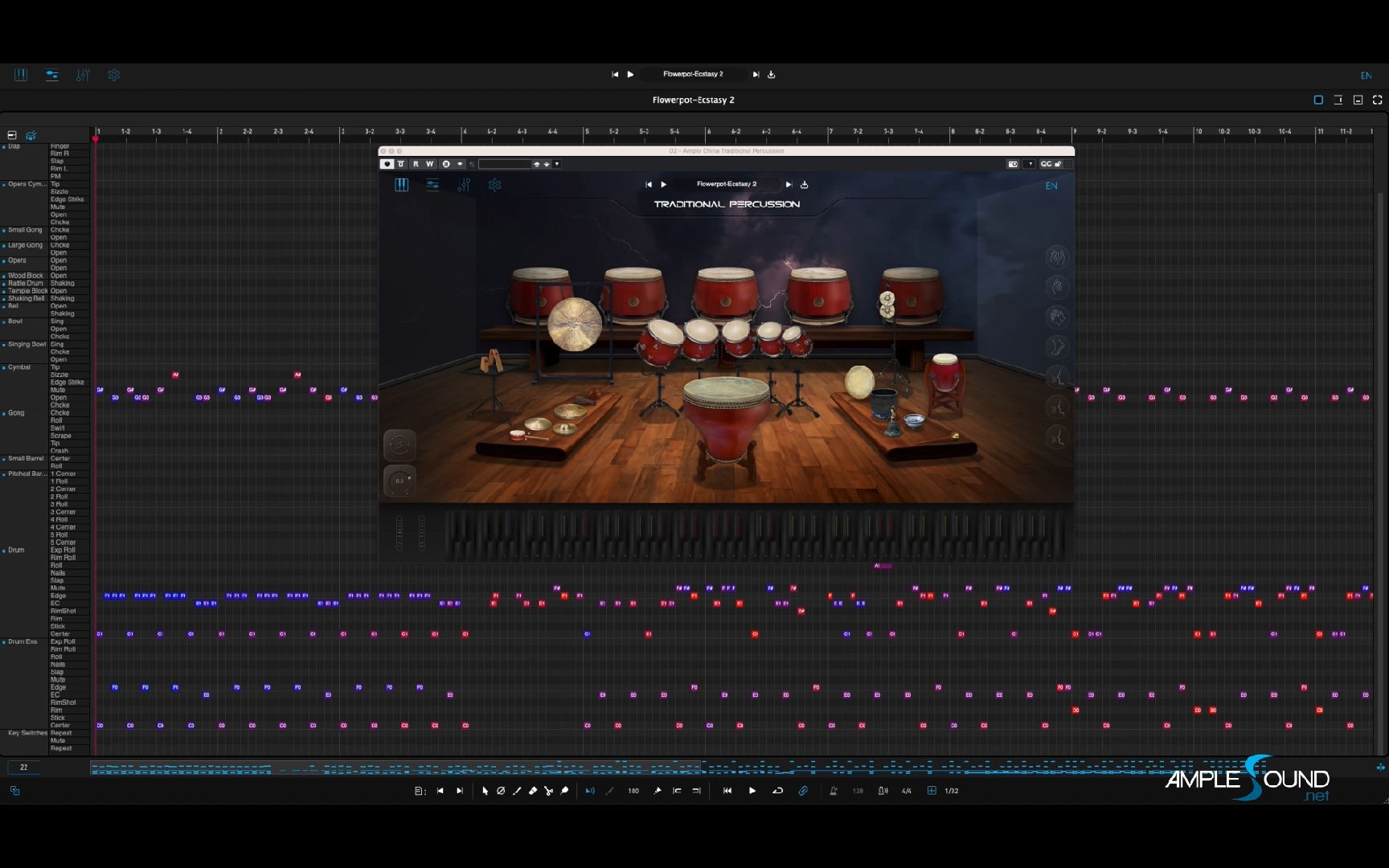The image size is (1389, 868).
Task: Click bar 9 on the timeline ruler
Action: (x=1075, y=131)
